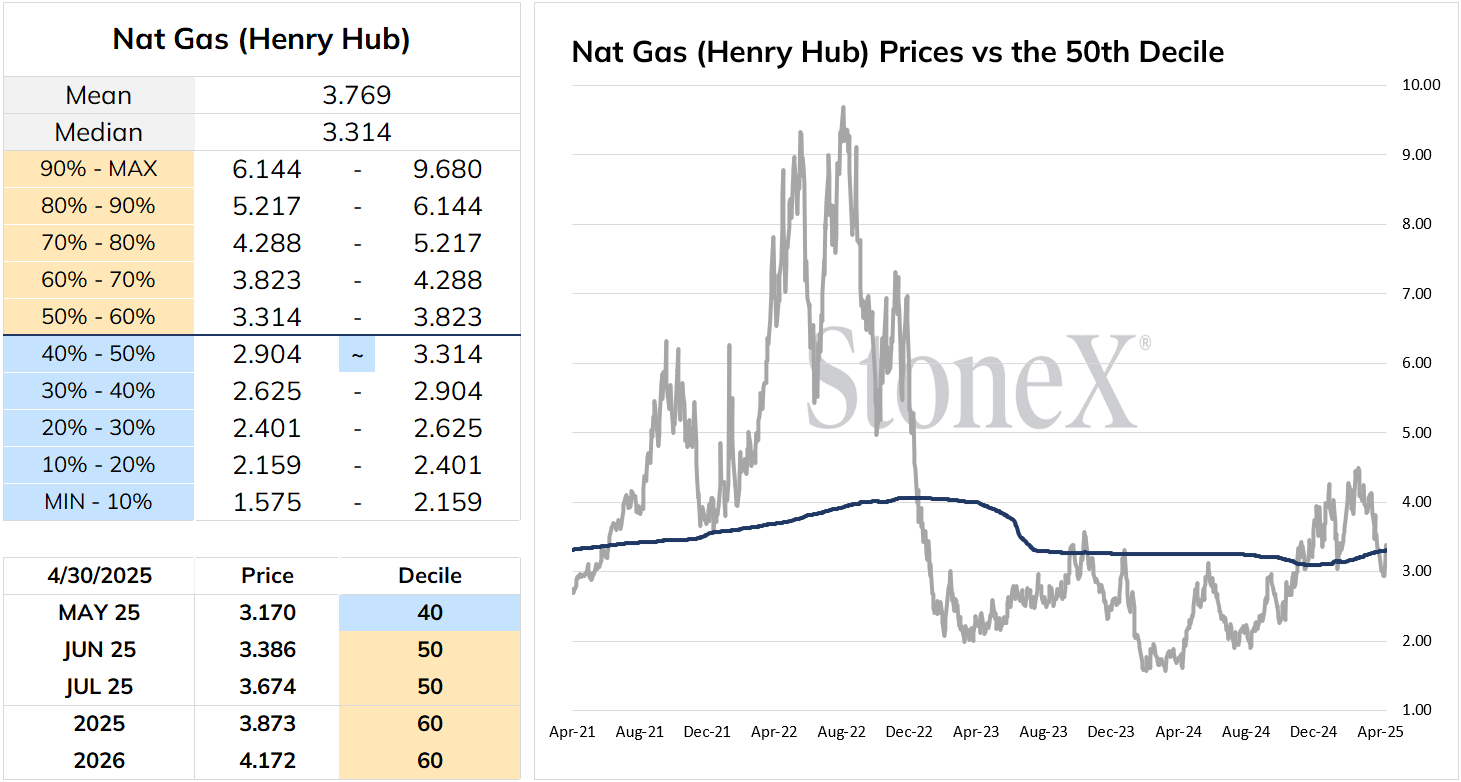1461x782 pixels.
Task: Click the Decile column header
Action: [x=430, y=576]
